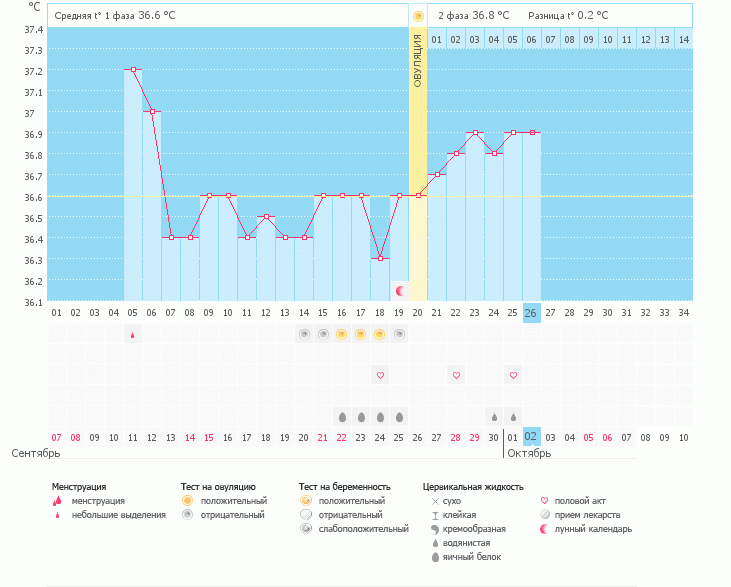Click the moon calendar icon on cycle day 19

400,291
